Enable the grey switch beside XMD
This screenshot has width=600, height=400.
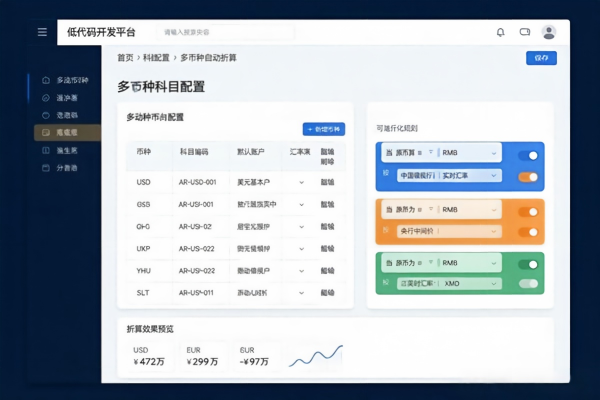528,283
